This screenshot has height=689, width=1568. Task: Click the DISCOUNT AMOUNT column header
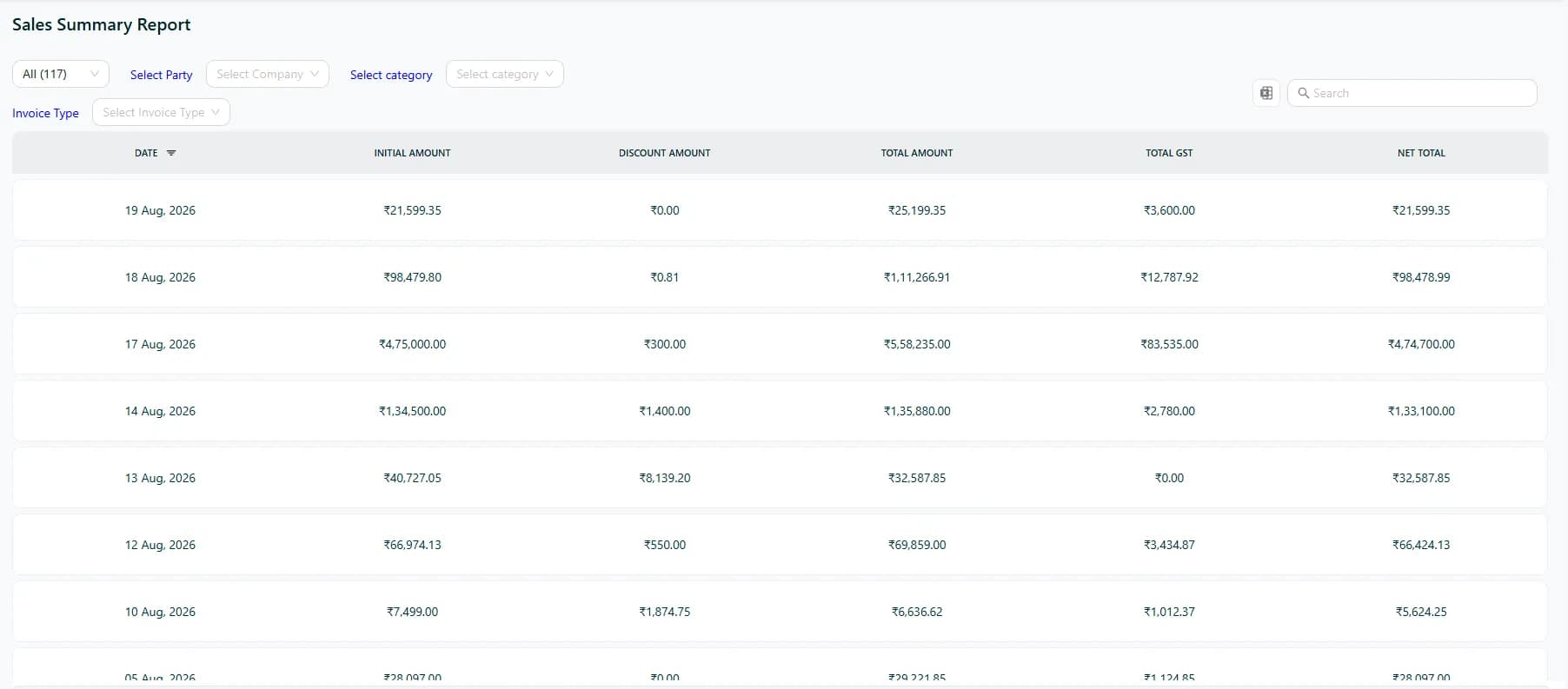665,153
